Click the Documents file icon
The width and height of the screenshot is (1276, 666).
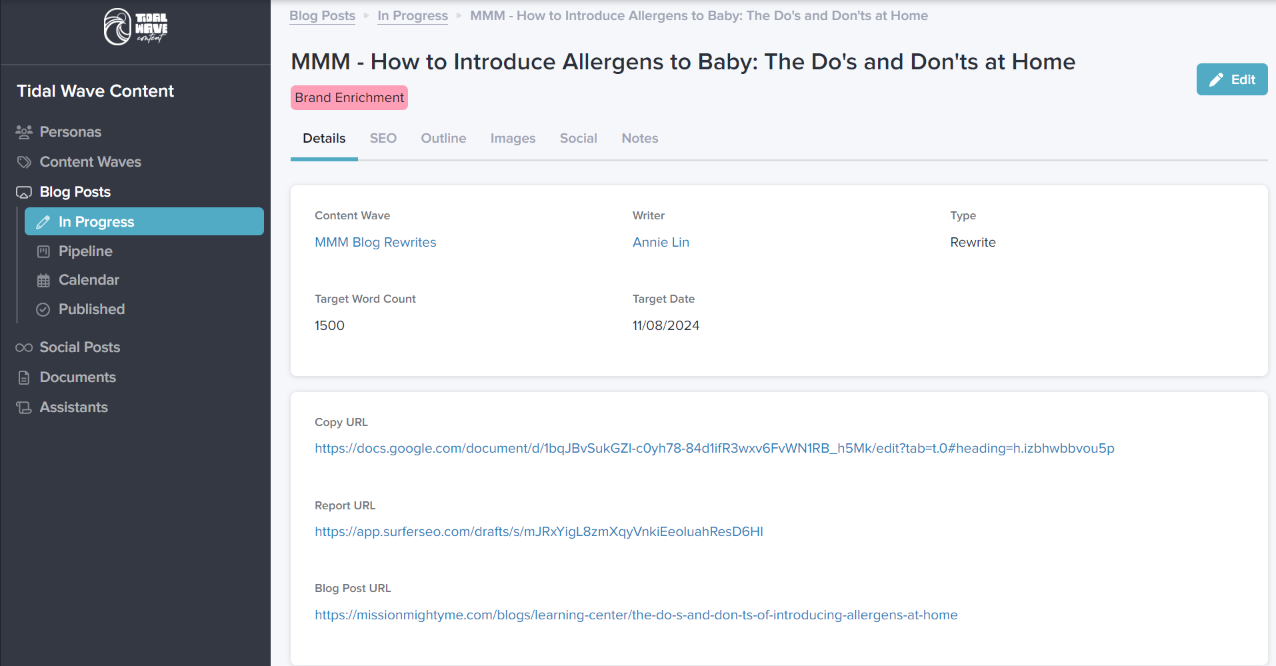point(24,377)
